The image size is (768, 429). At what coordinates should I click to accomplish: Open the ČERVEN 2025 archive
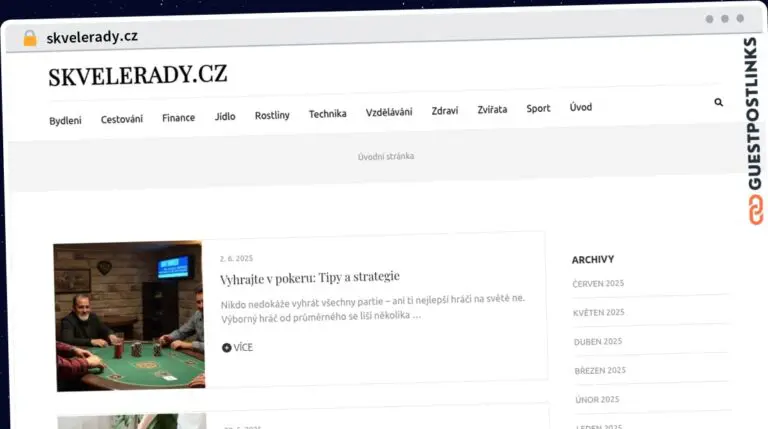point(598,284)
